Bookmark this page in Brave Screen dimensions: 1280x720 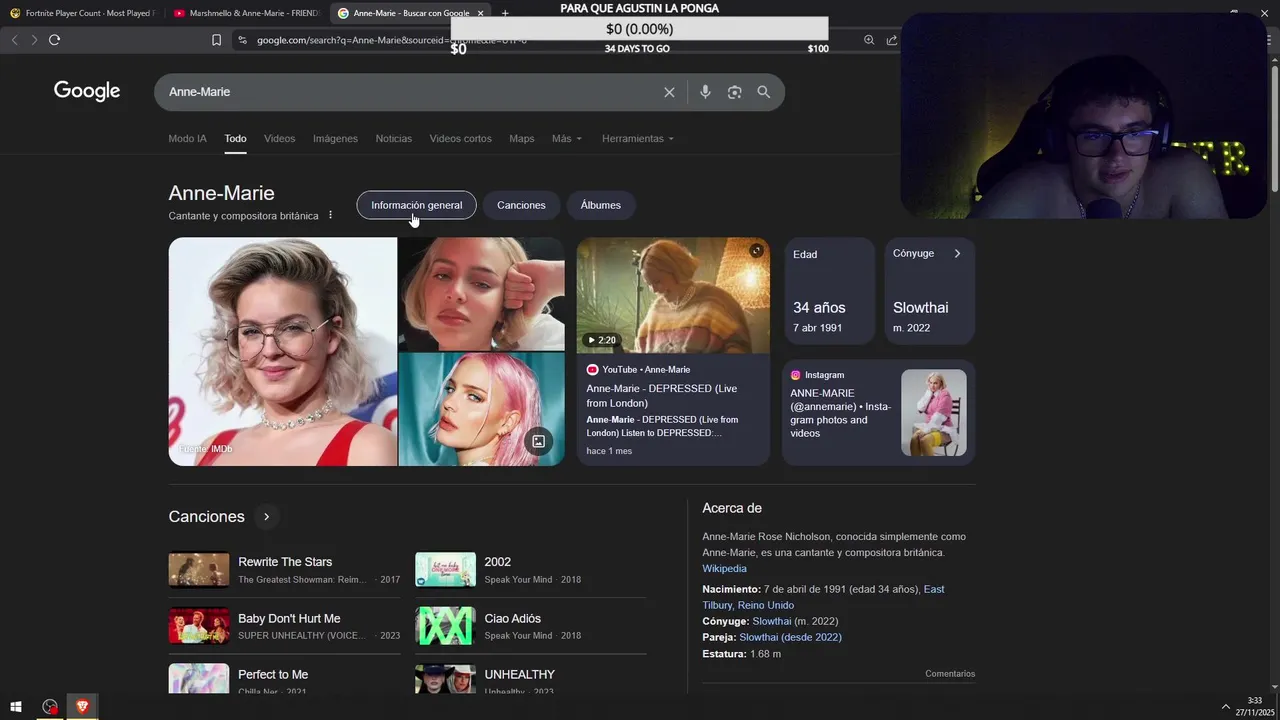216,40
